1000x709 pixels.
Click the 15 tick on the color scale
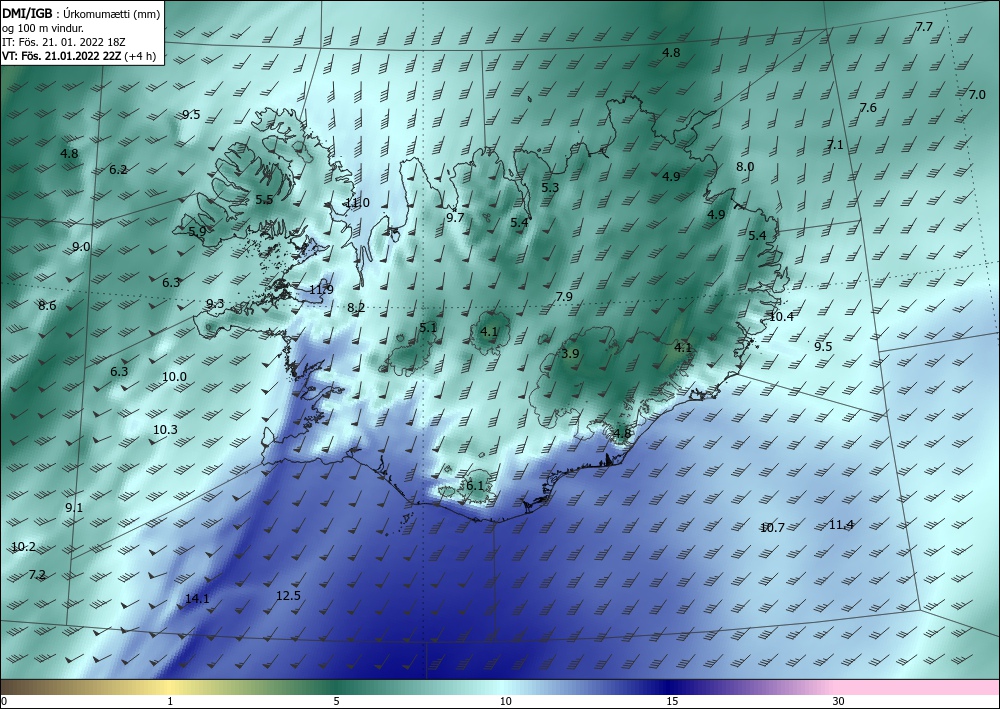pyautogui.click(x=672, y=702)
